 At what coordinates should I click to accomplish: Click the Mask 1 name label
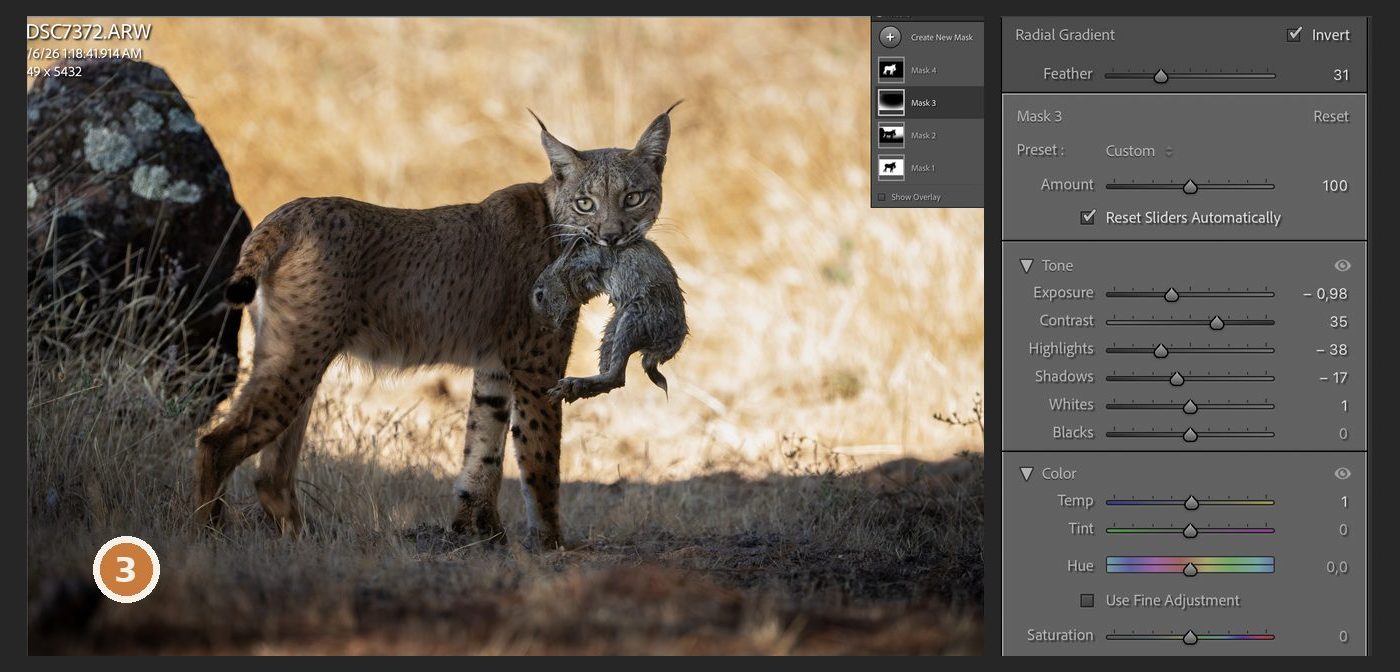922,168
